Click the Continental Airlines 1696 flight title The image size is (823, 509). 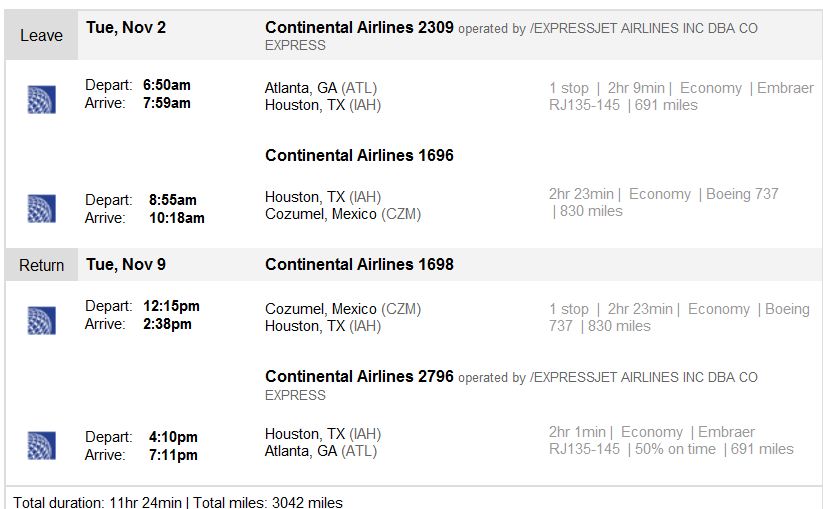click(x=359, y=155)
